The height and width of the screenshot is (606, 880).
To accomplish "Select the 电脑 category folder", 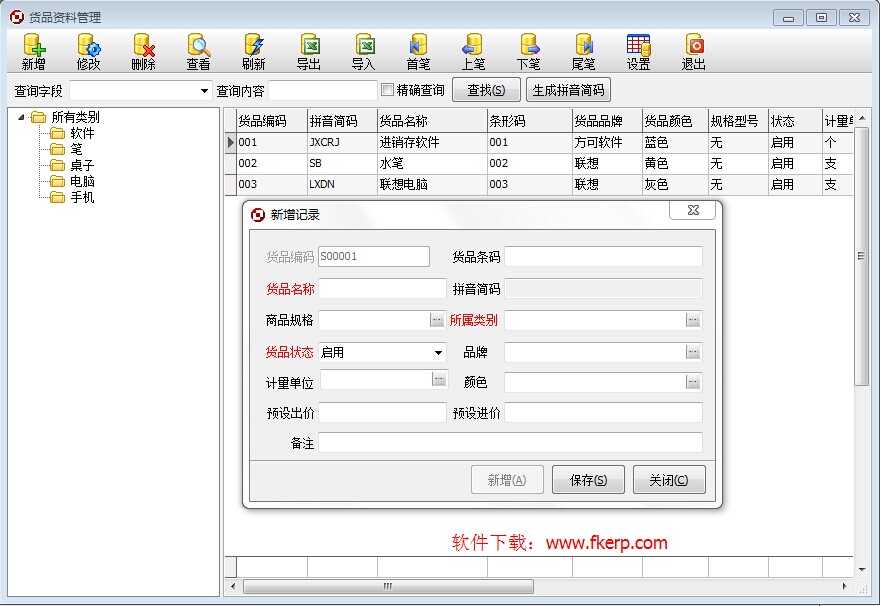I will click(x=73, y=181).
